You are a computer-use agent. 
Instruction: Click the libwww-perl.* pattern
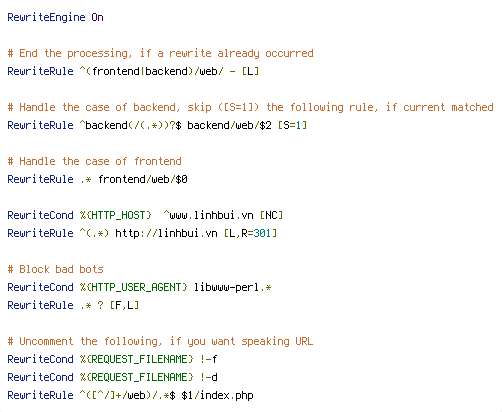(x=232, y=287)
